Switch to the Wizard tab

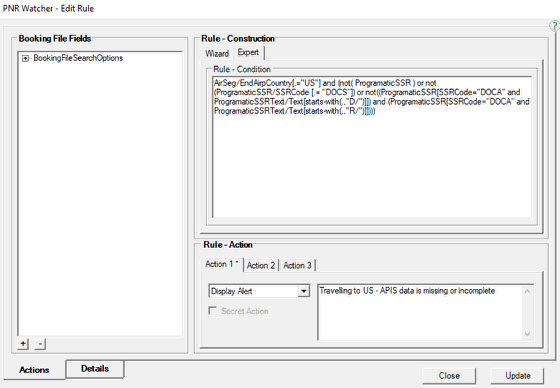pos(217,54)
